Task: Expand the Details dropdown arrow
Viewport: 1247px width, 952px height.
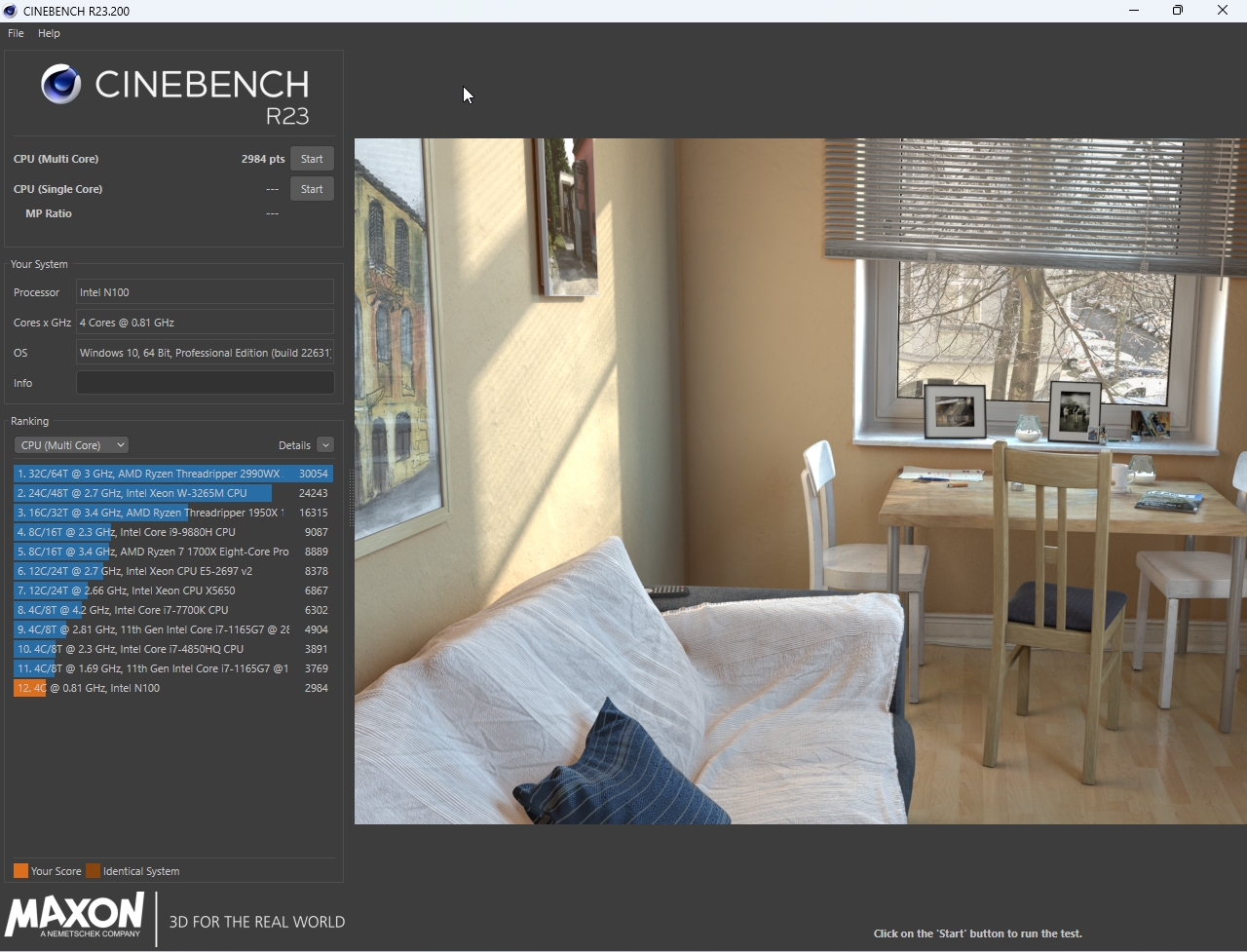Action: 325,445
